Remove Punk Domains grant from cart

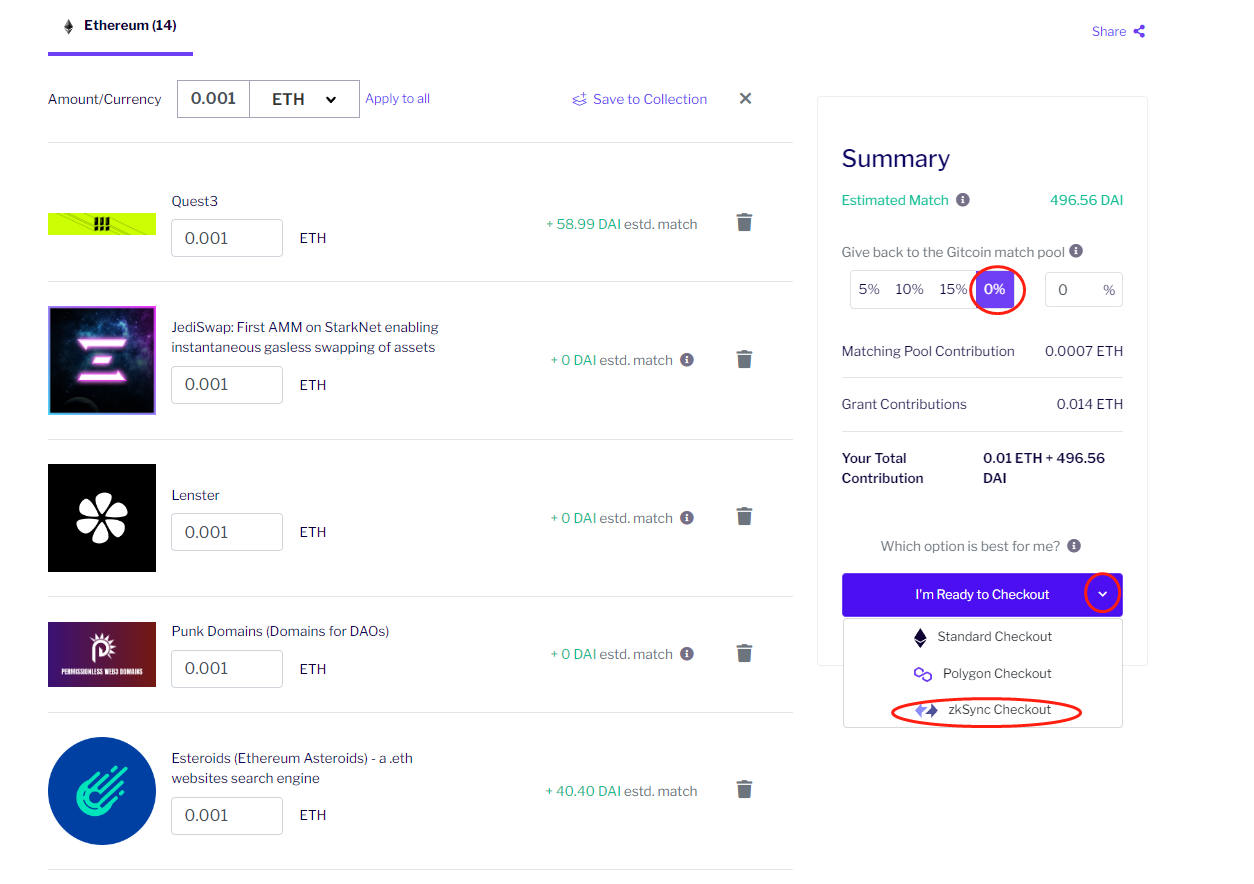pos(744,653)
